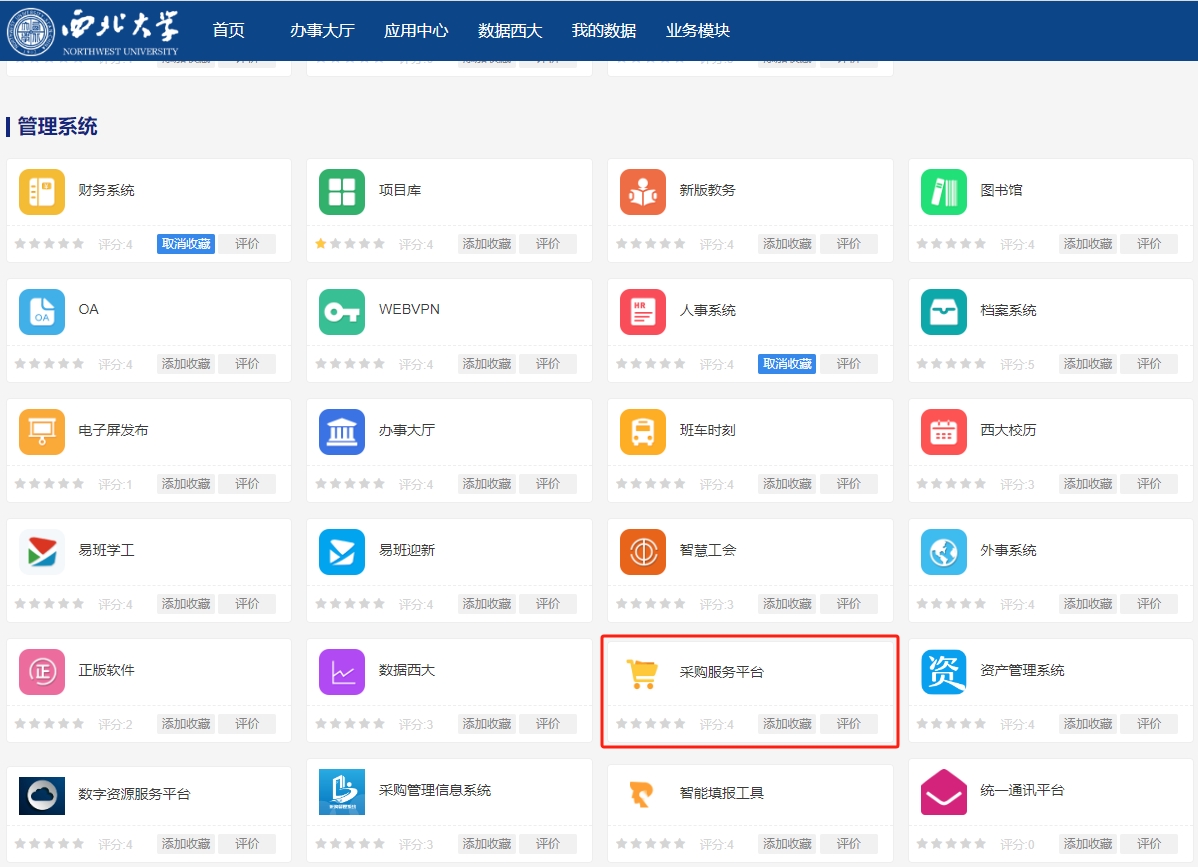1198x867 pixels.
Task: Add 数据西大 to favorites via 添加收藏
Action: [487, 723]
